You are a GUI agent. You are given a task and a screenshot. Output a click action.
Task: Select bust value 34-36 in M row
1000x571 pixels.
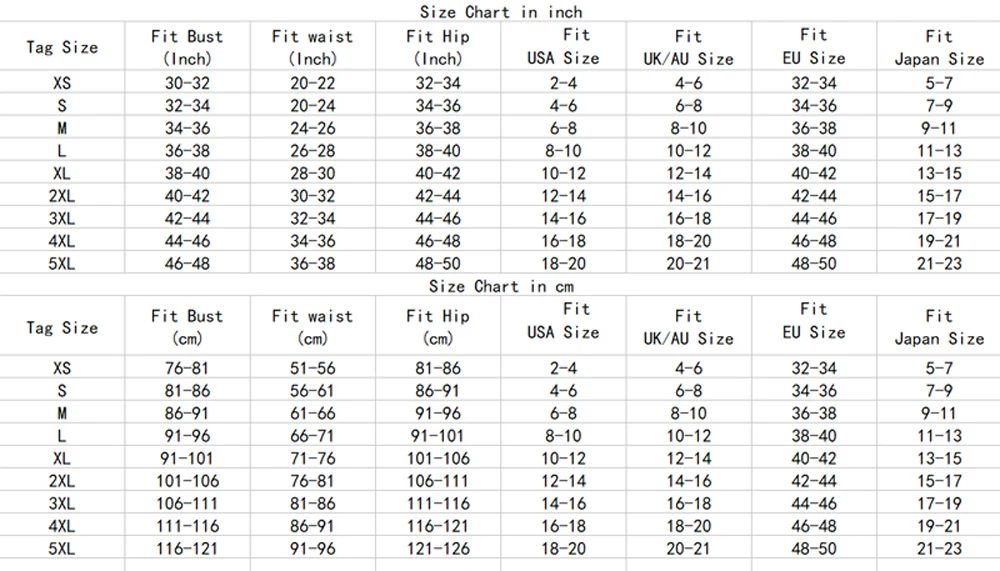187,128
